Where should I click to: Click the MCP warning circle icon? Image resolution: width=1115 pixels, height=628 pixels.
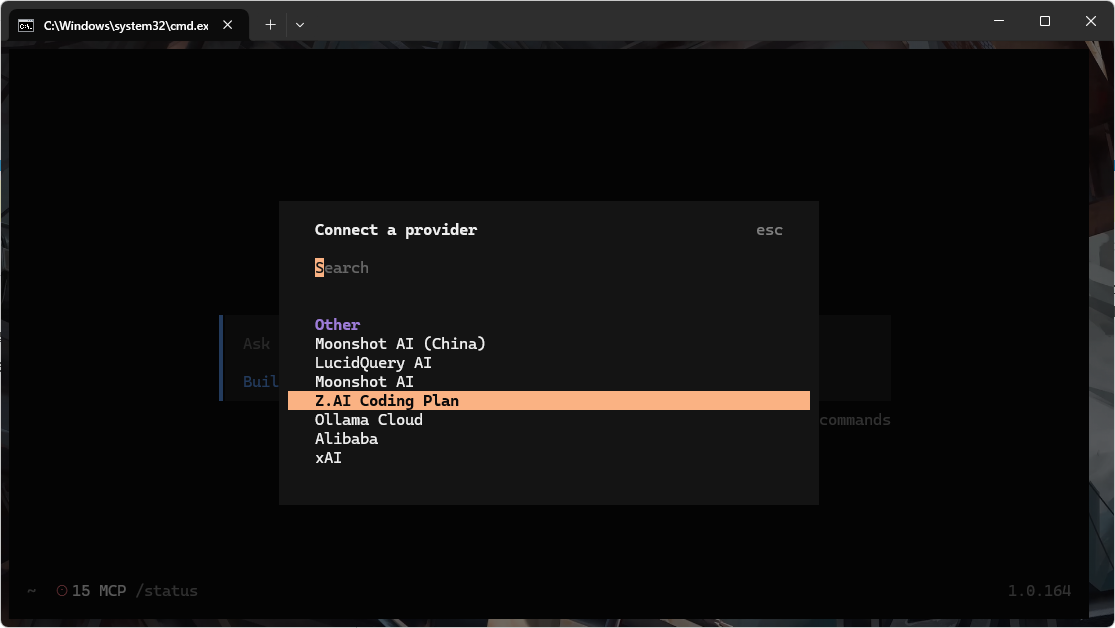coord(62,590)
